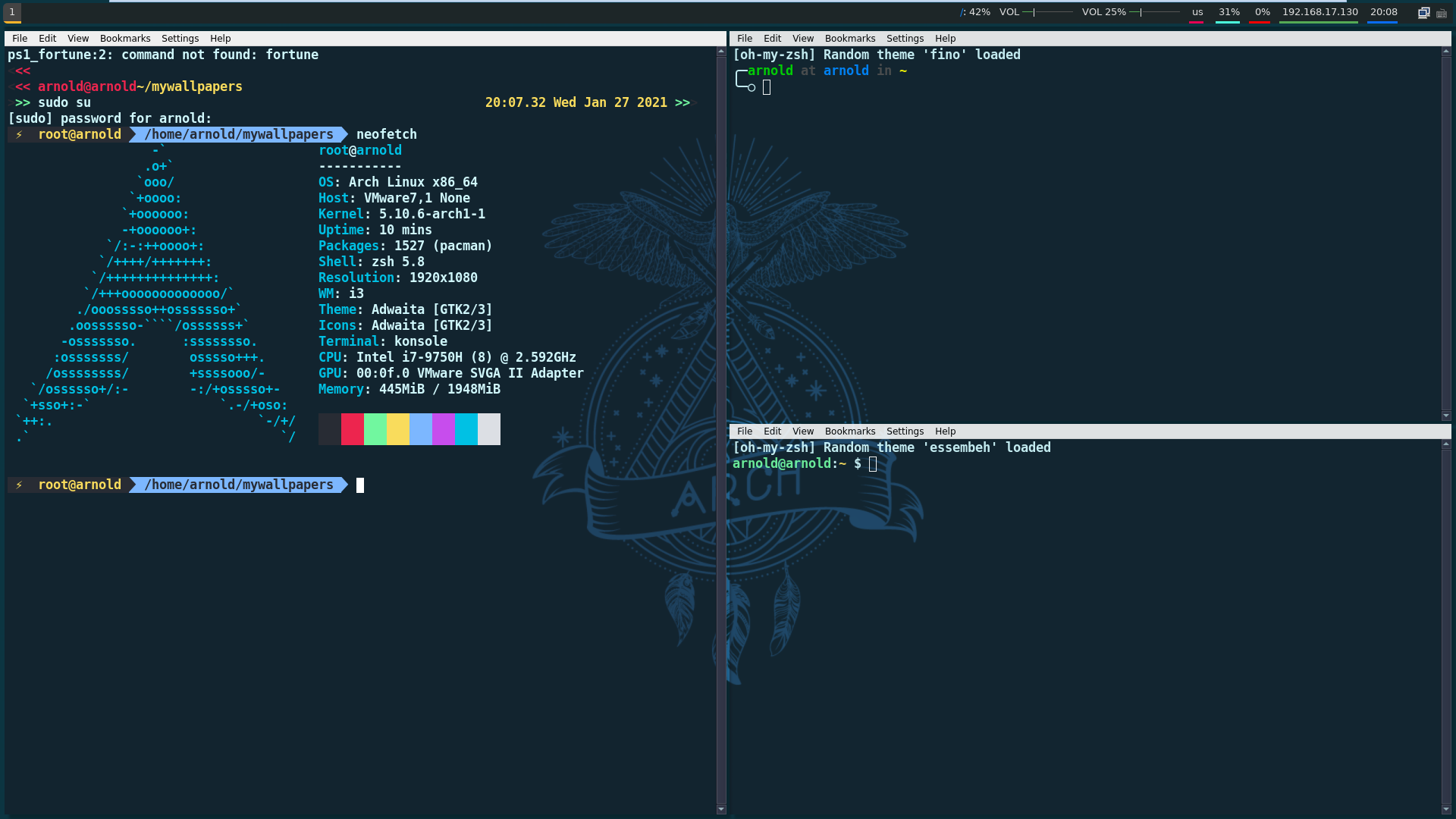Click the red neofetch color block
Viewport: 1456px width, 819px height.
coord(352,429)
